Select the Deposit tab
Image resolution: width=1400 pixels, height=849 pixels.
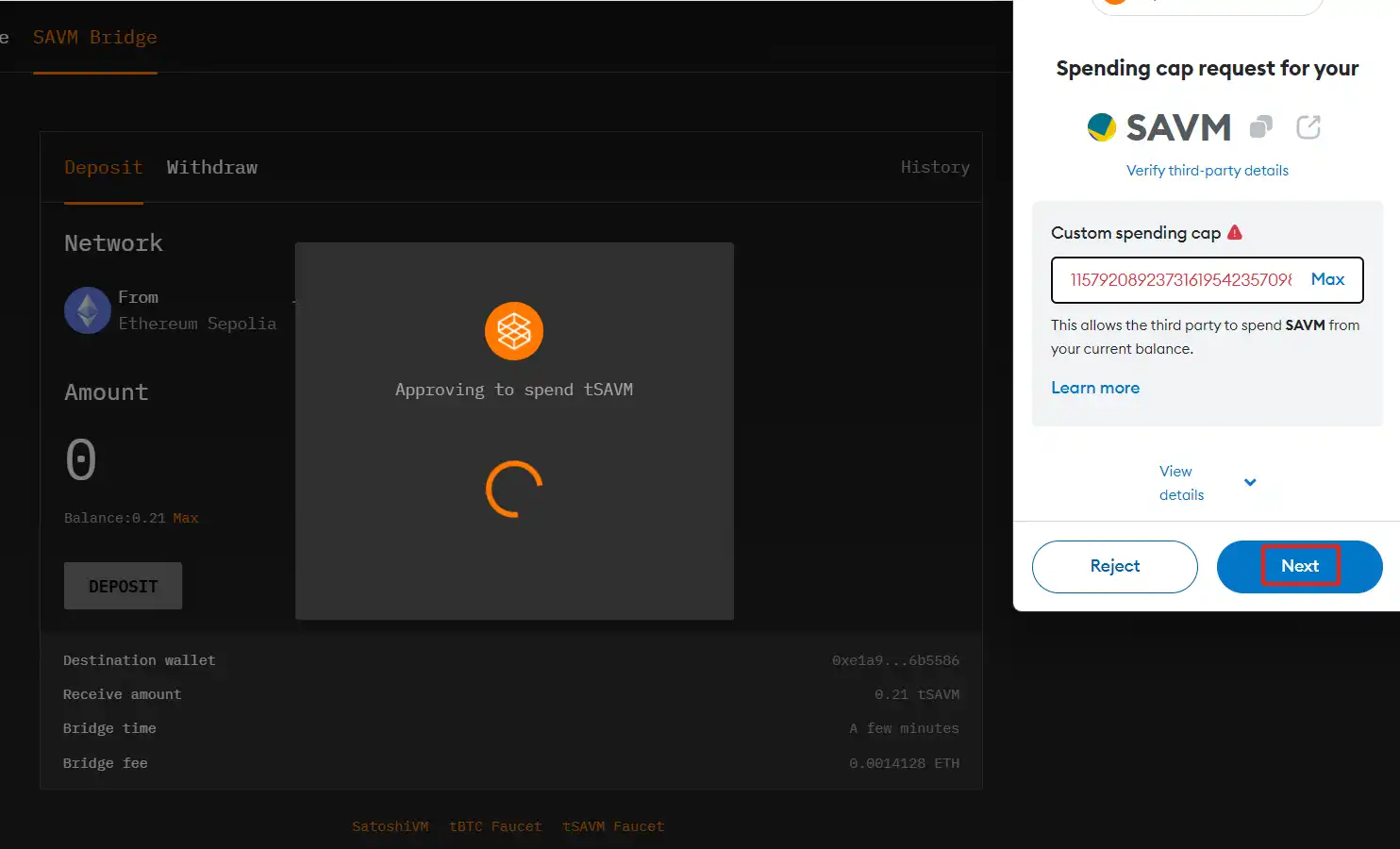(x=103, y=167)
